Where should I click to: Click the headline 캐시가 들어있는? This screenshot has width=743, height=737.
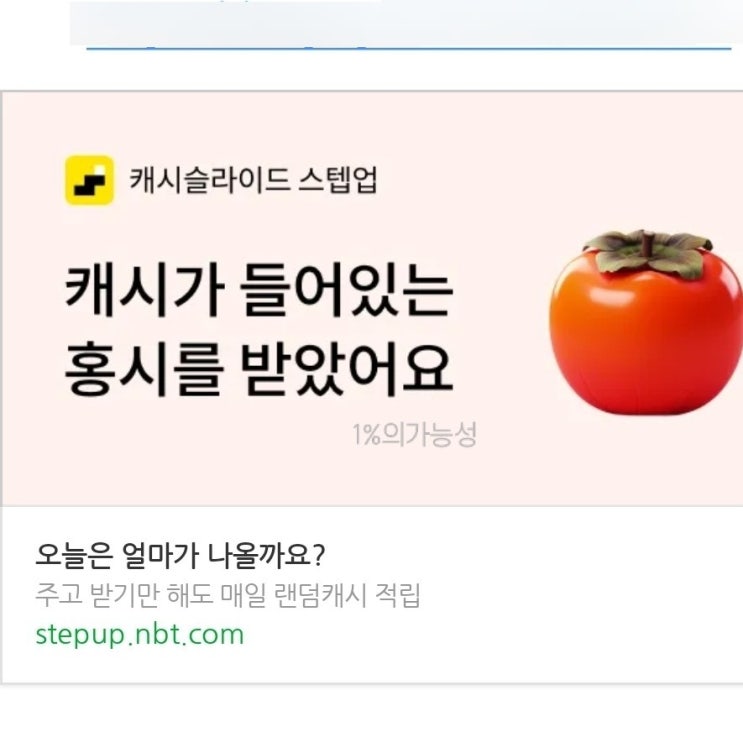(x=259, y=290)
